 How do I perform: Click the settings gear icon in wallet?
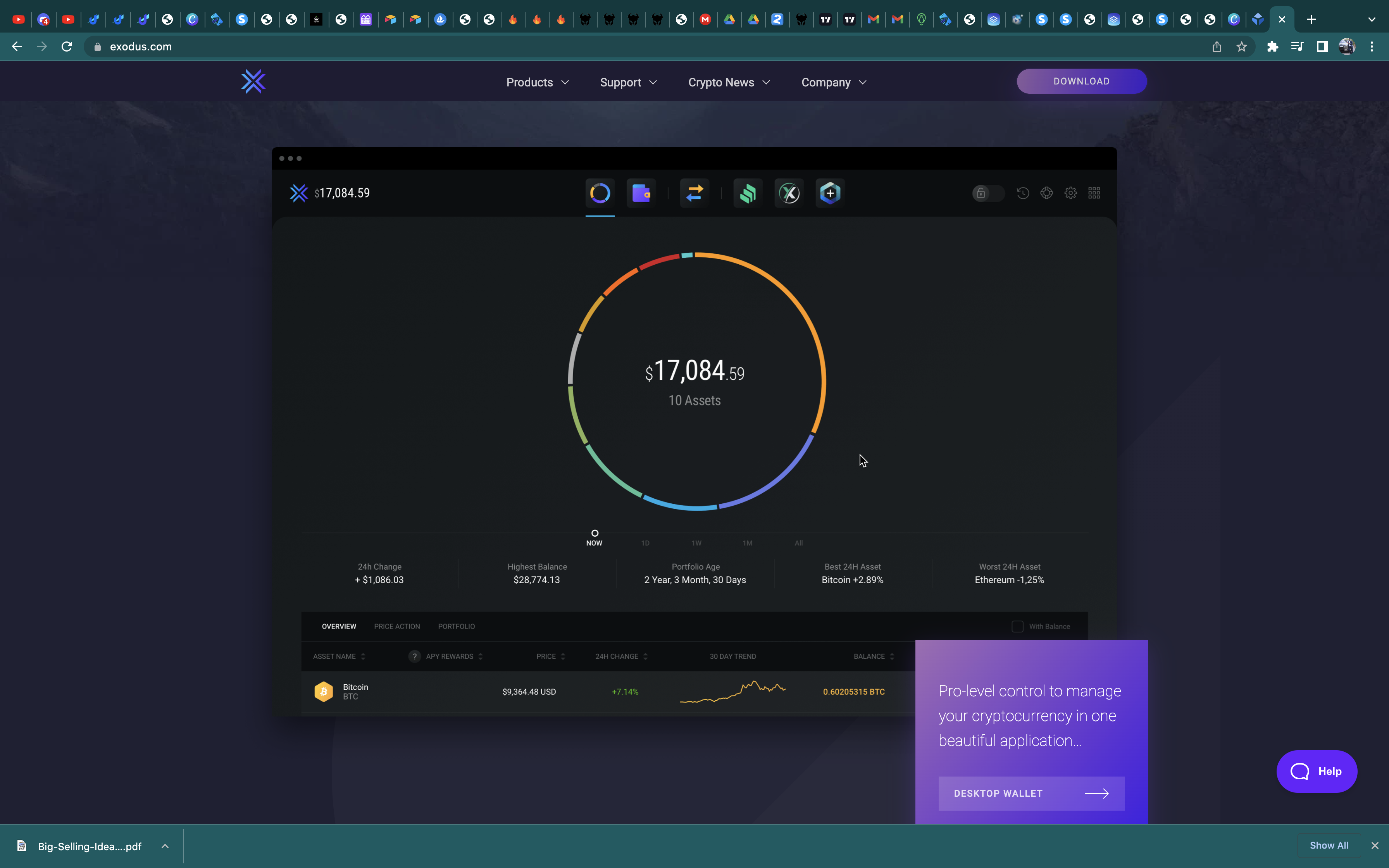(1070, 193)
